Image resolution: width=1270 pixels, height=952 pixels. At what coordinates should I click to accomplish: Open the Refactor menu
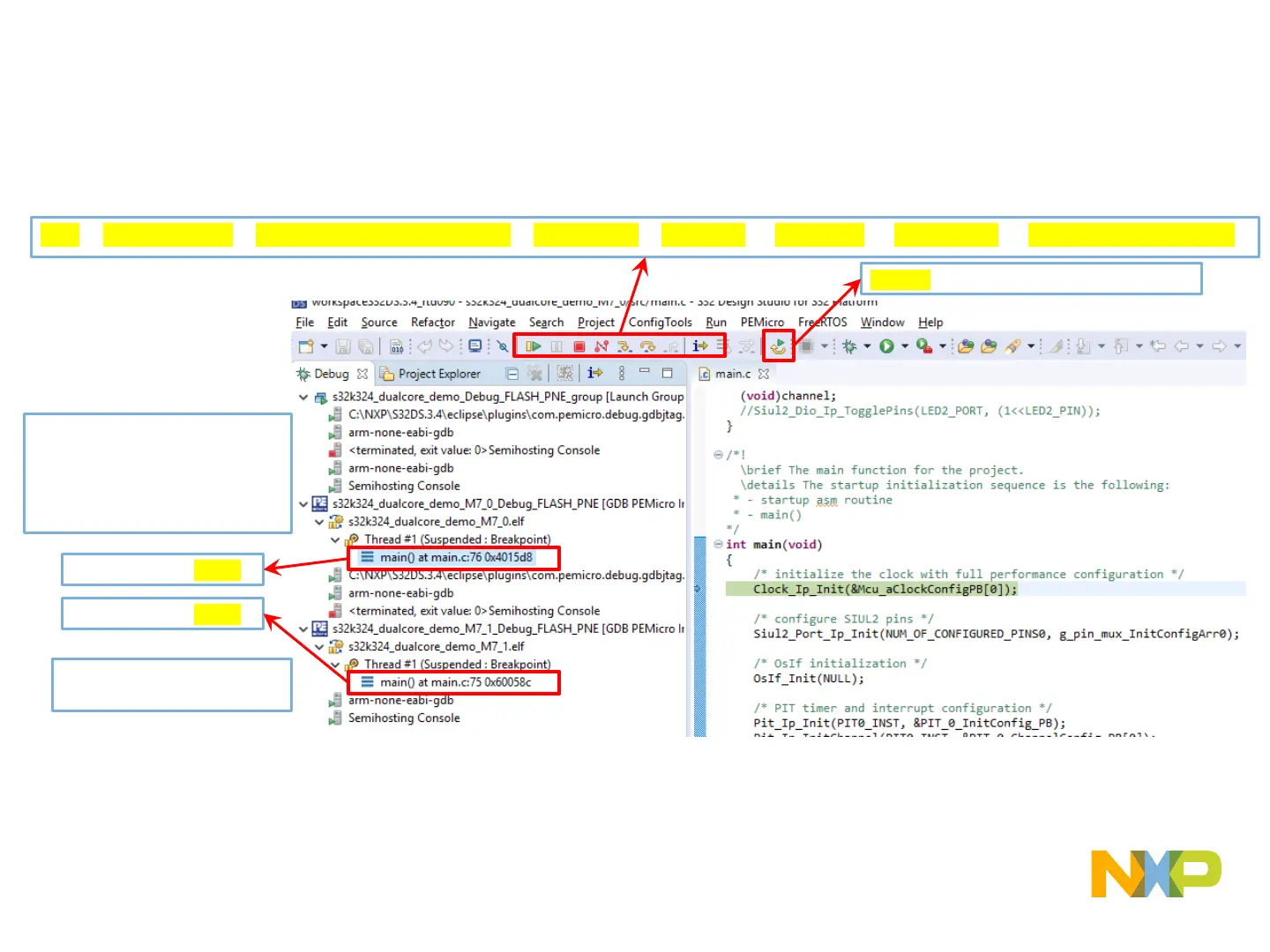coord(433,323)
